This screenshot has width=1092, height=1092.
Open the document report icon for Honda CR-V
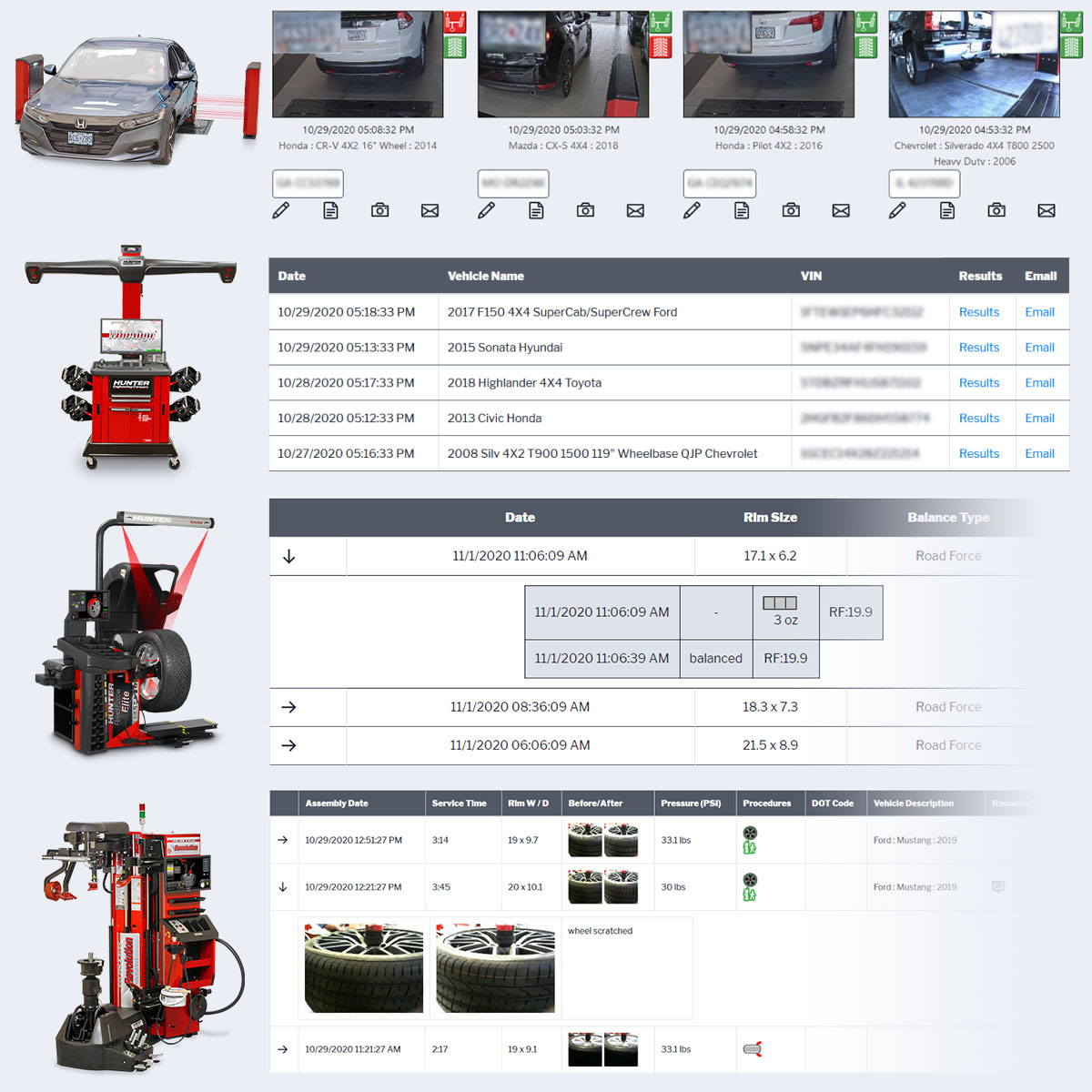click(330, 210)
